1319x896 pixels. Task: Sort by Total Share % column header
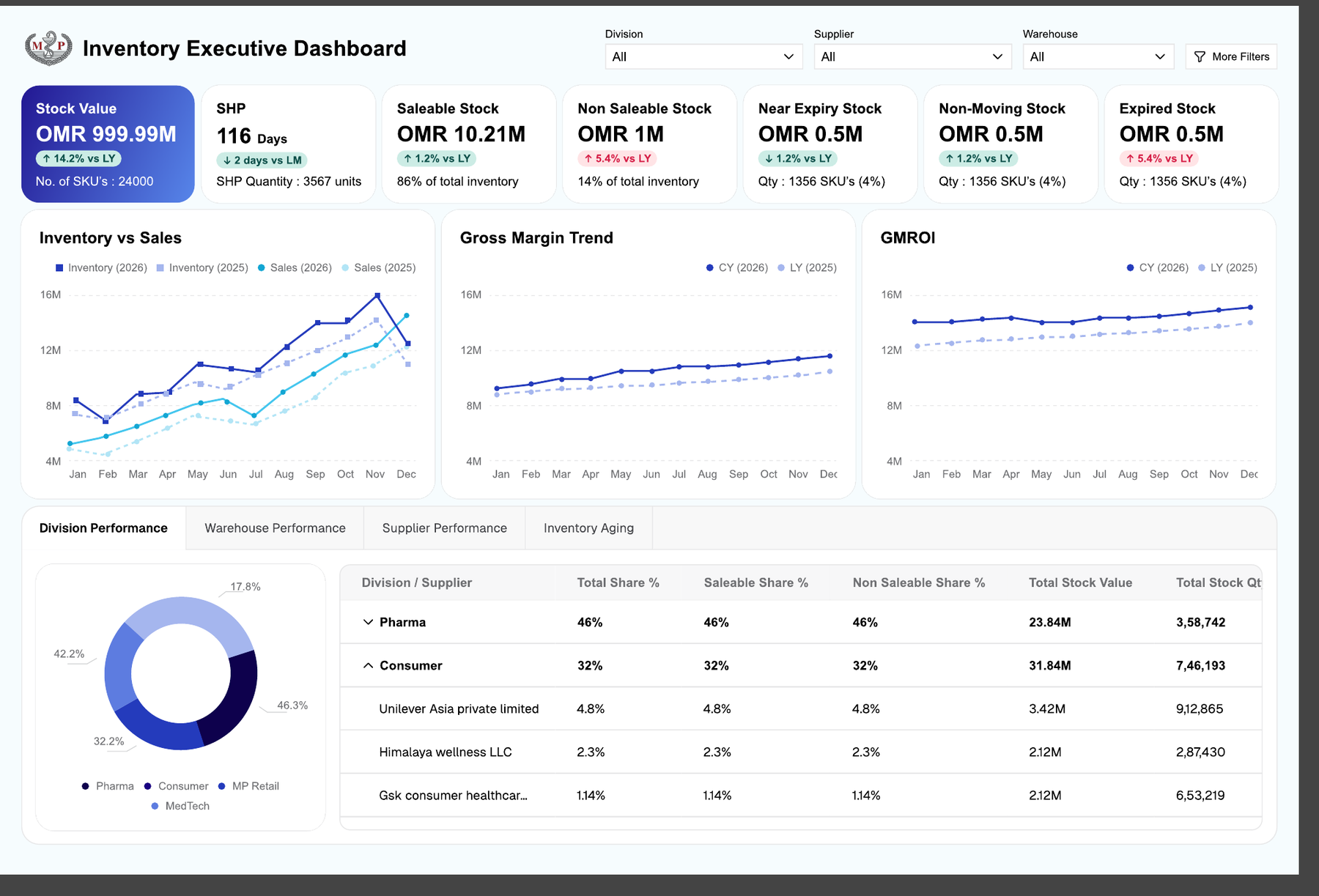618,582
